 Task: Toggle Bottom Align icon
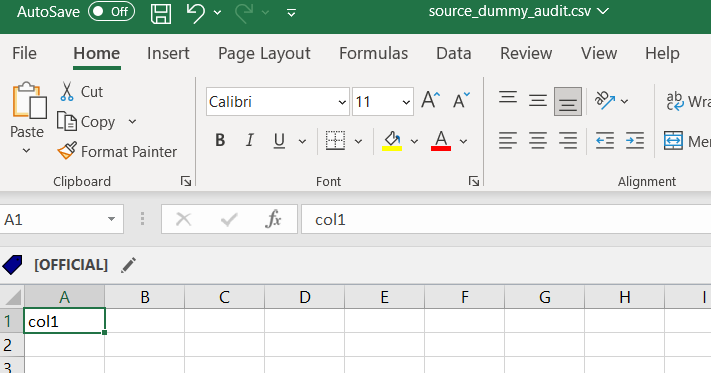[x=568, y=102]
